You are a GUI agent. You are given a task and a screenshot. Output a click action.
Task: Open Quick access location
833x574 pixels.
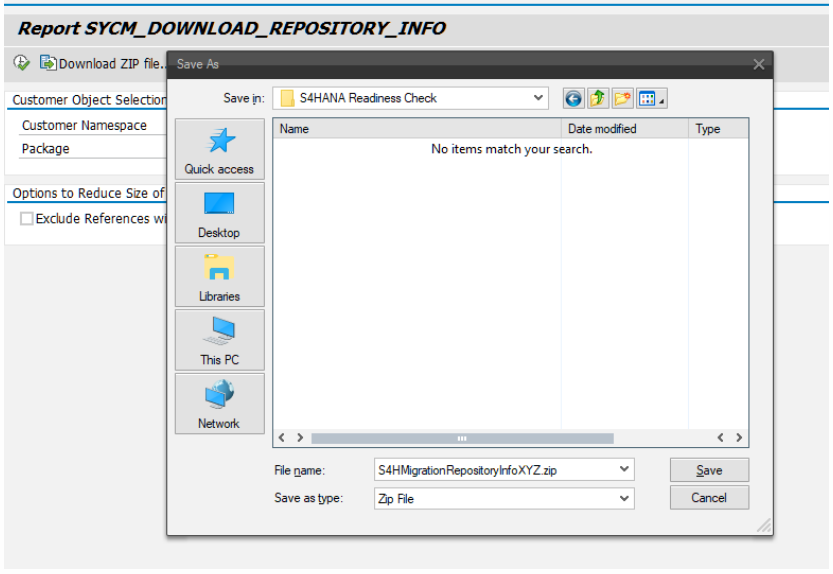tap(219, 150)
